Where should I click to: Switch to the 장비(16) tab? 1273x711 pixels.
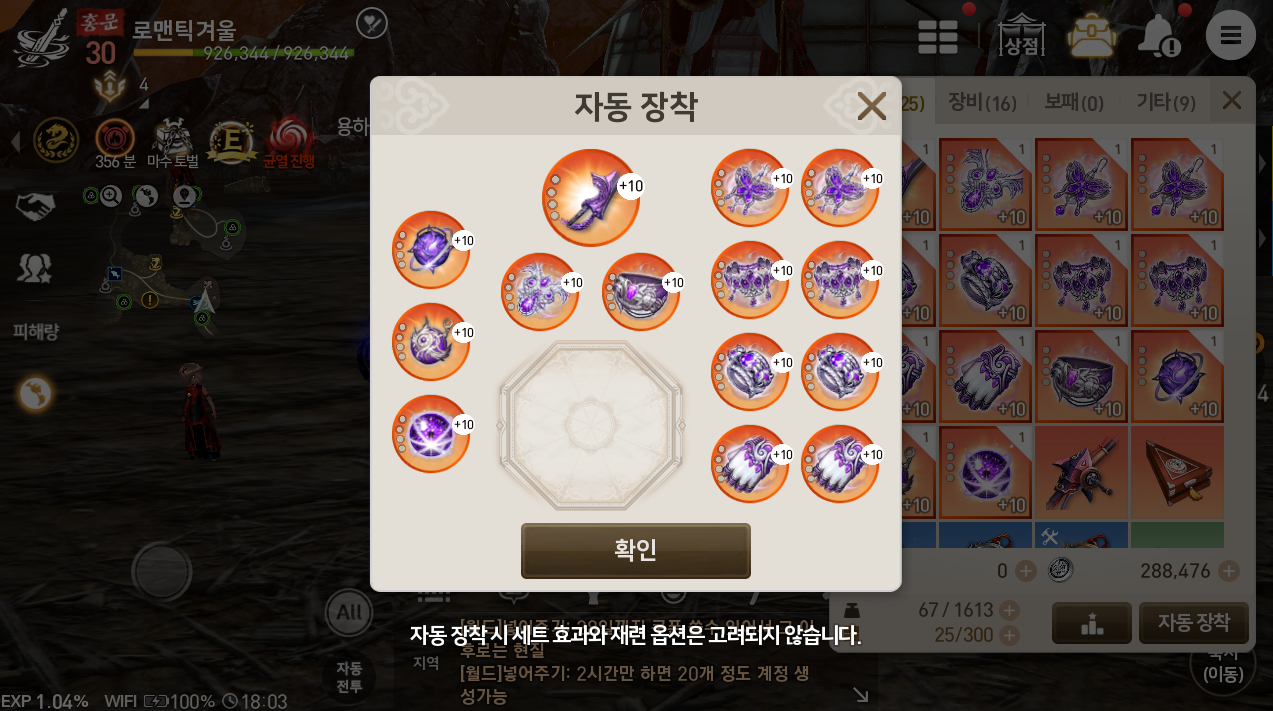tap(981, 102)
